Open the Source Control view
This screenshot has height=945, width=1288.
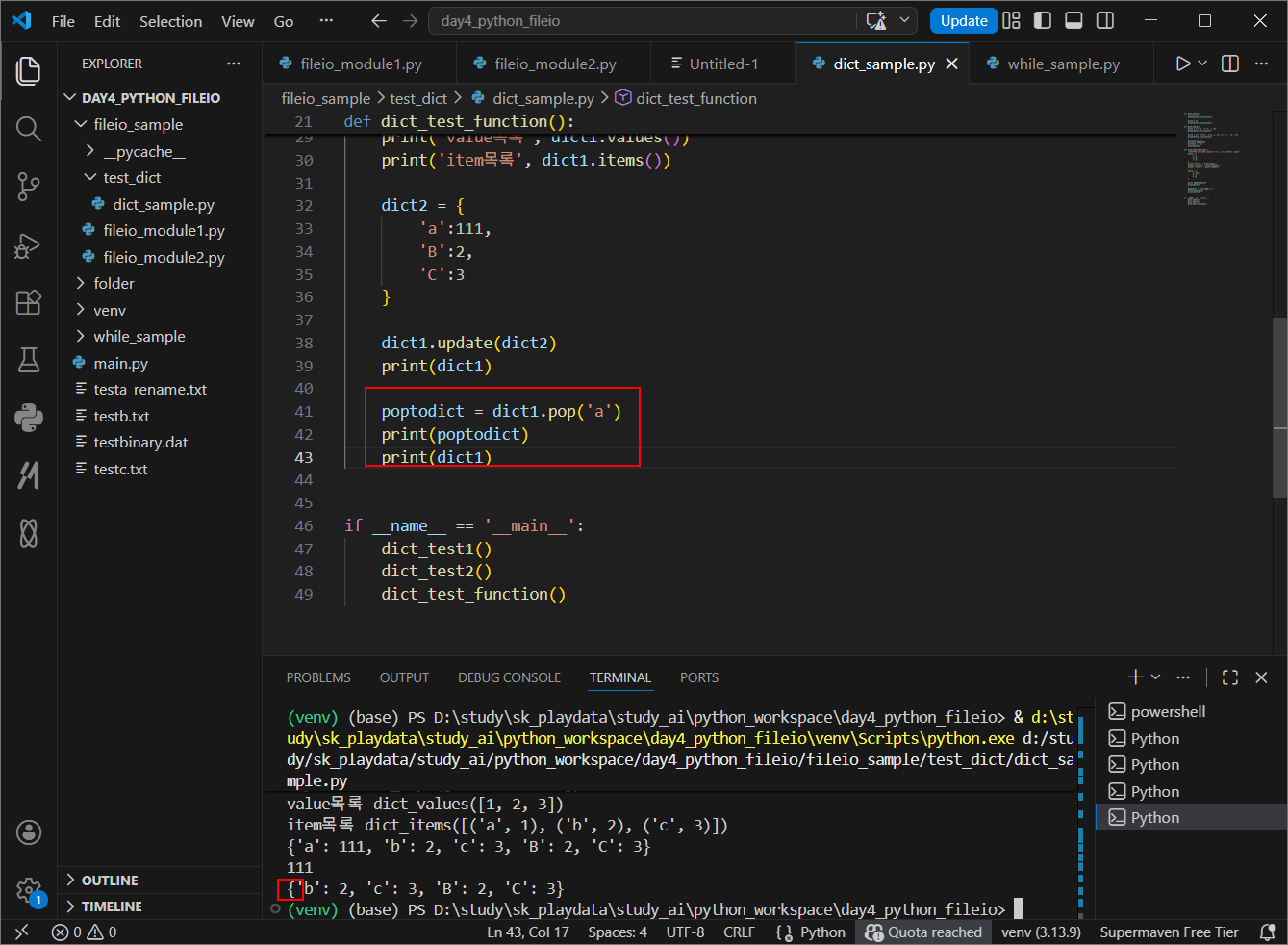pos(29,187)
